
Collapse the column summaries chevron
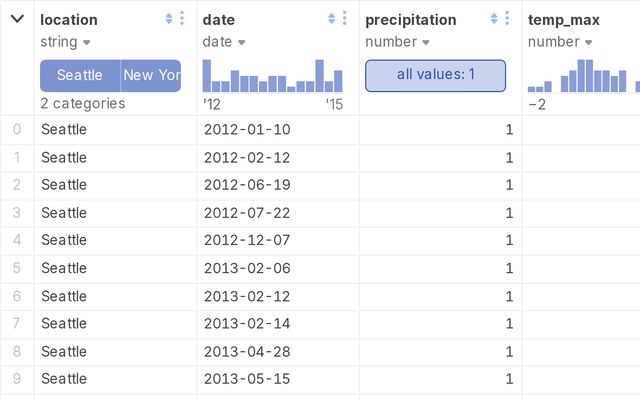(x=17, y=18)
